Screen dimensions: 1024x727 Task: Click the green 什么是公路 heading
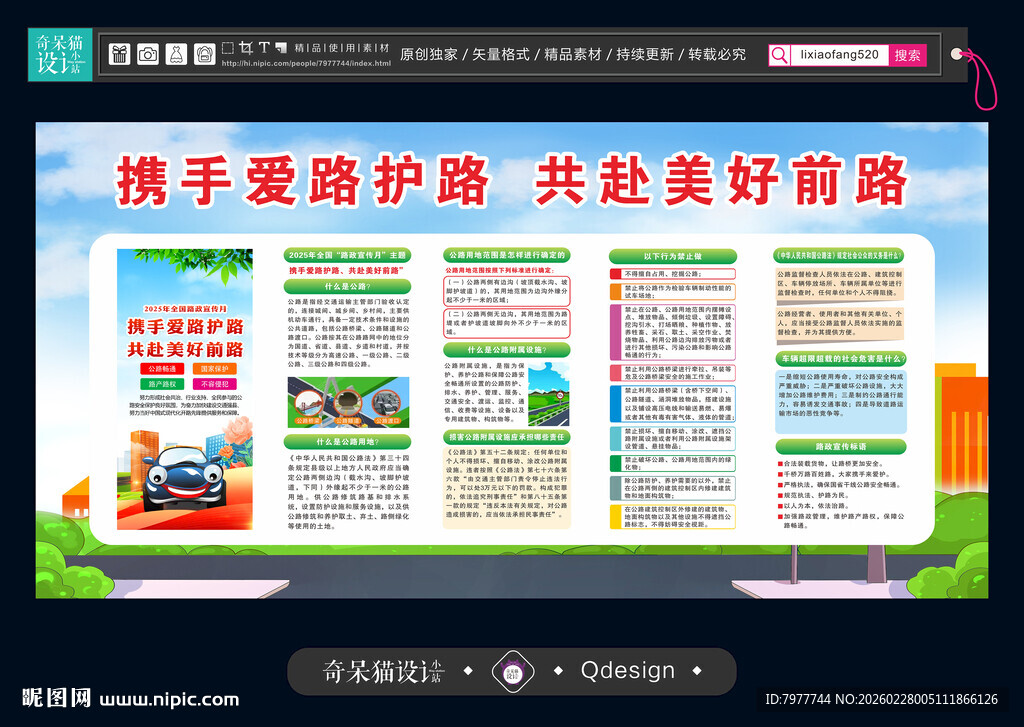point(347,286)
